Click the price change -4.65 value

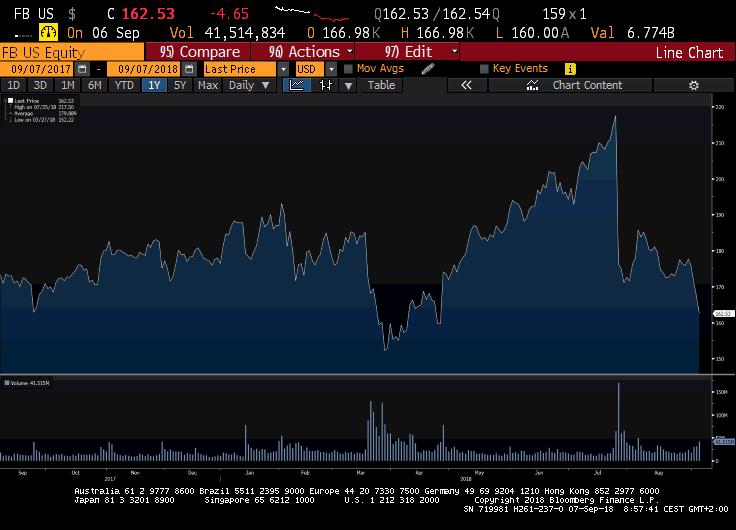pyautogui.click(x=229, y=14)
